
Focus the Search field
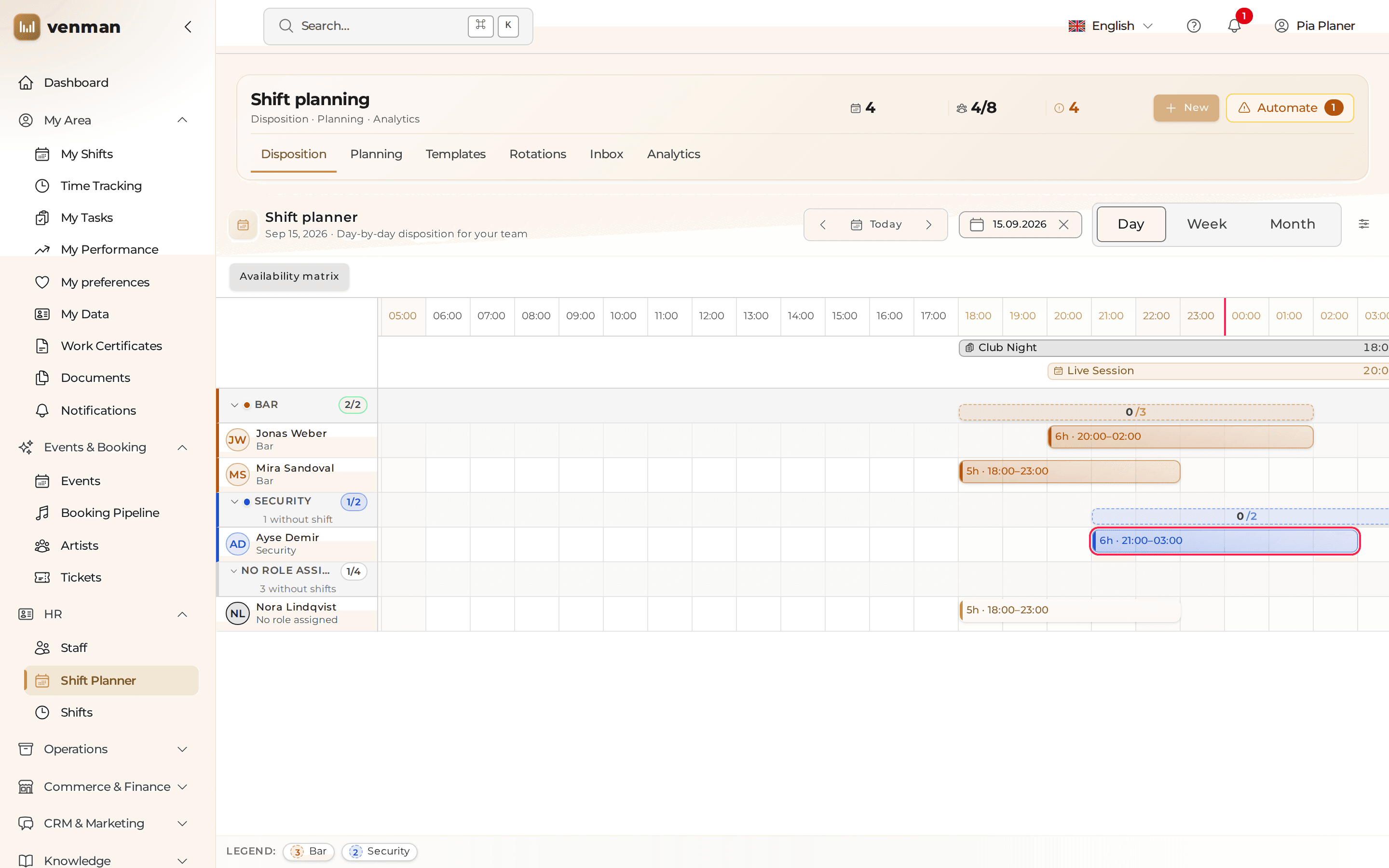[398, 27]
